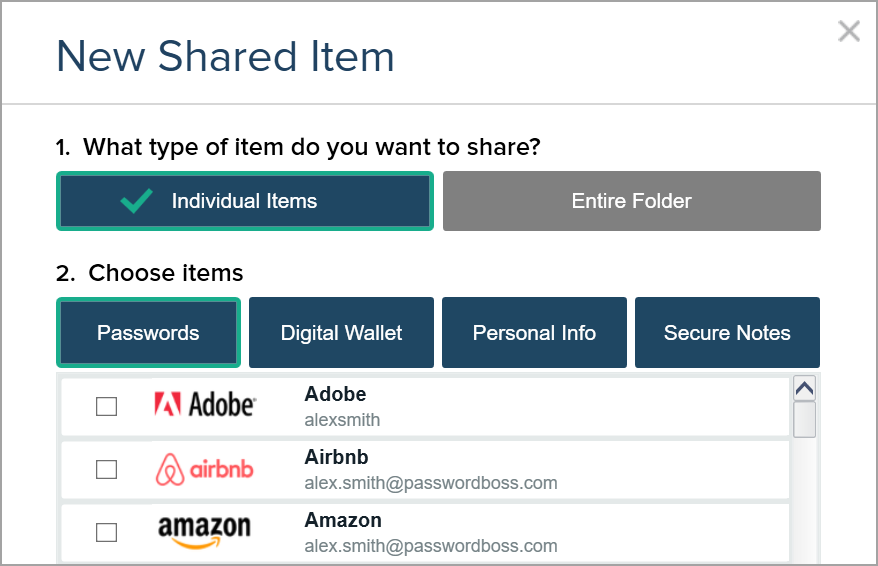878x566 pixels.
Task: Click the Adobe logo icon
Action: point(205,405)
